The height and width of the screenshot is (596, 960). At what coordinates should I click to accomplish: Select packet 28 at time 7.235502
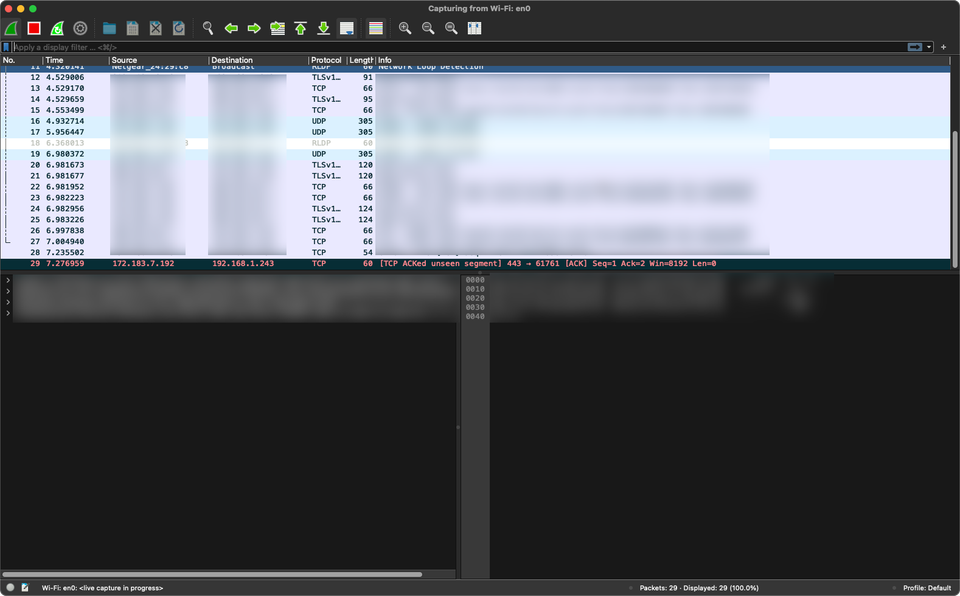pos(475,252)
